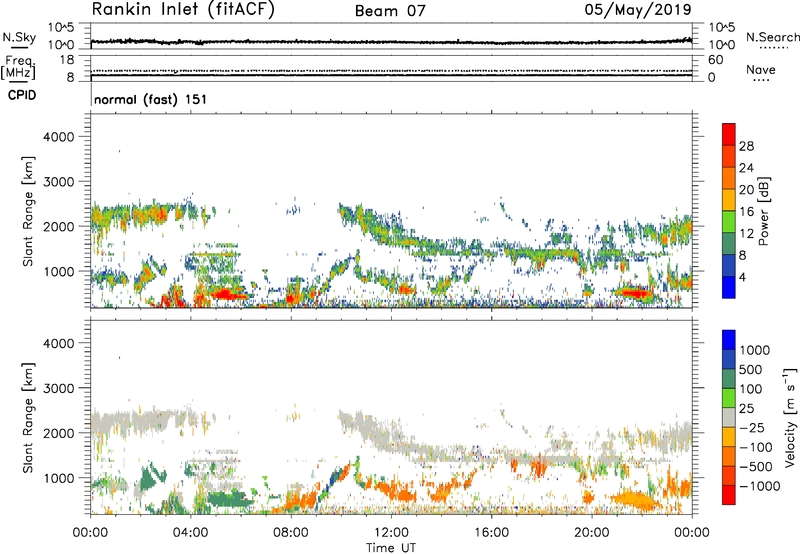Image resolution: width=800 pixels, height=554 pixels.
Task: Click the red high-power echo near 05:30 UT
Action: point(227,294)
